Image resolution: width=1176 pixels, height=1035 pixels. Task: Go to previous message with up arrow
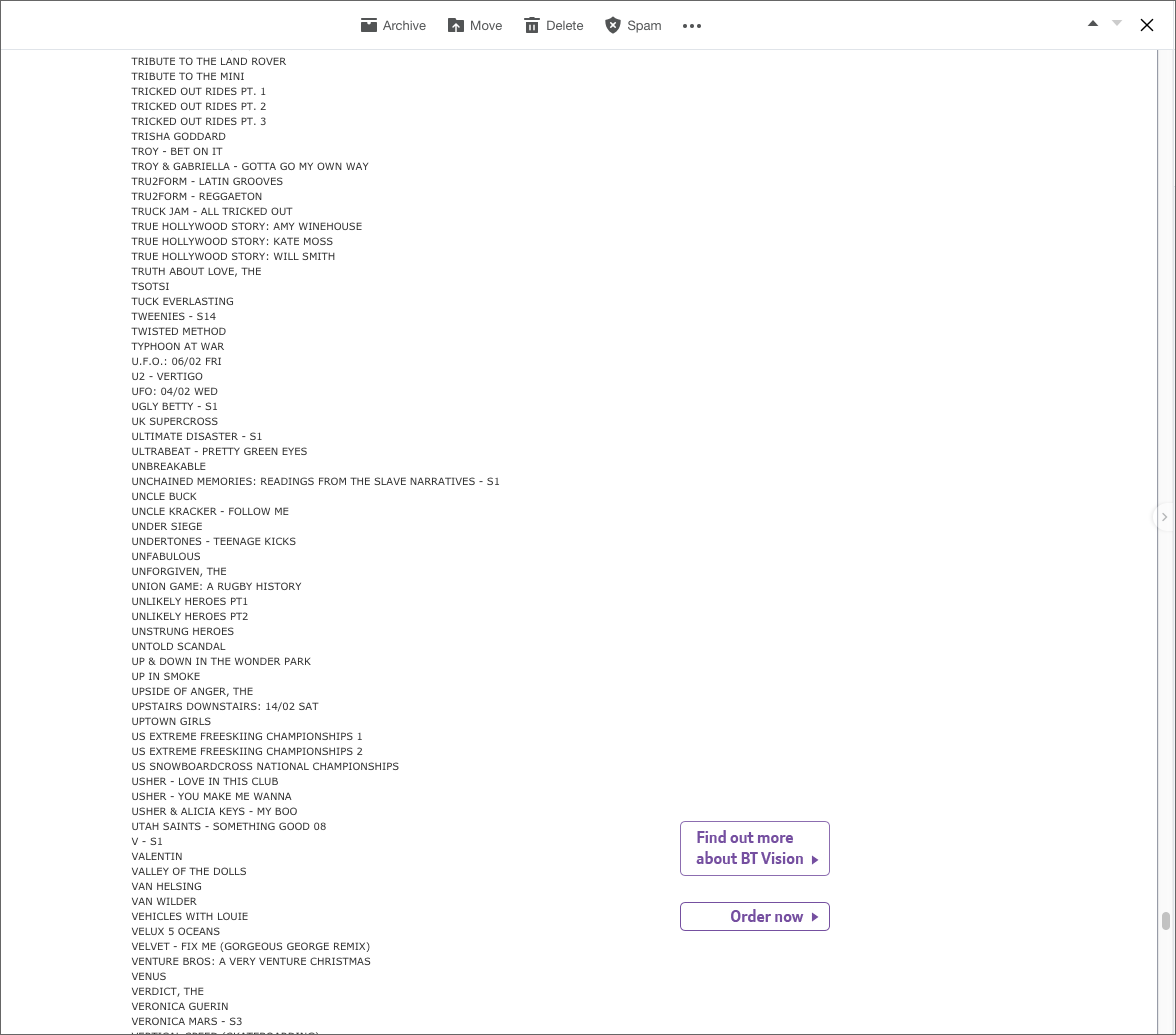pos(1093,23)
